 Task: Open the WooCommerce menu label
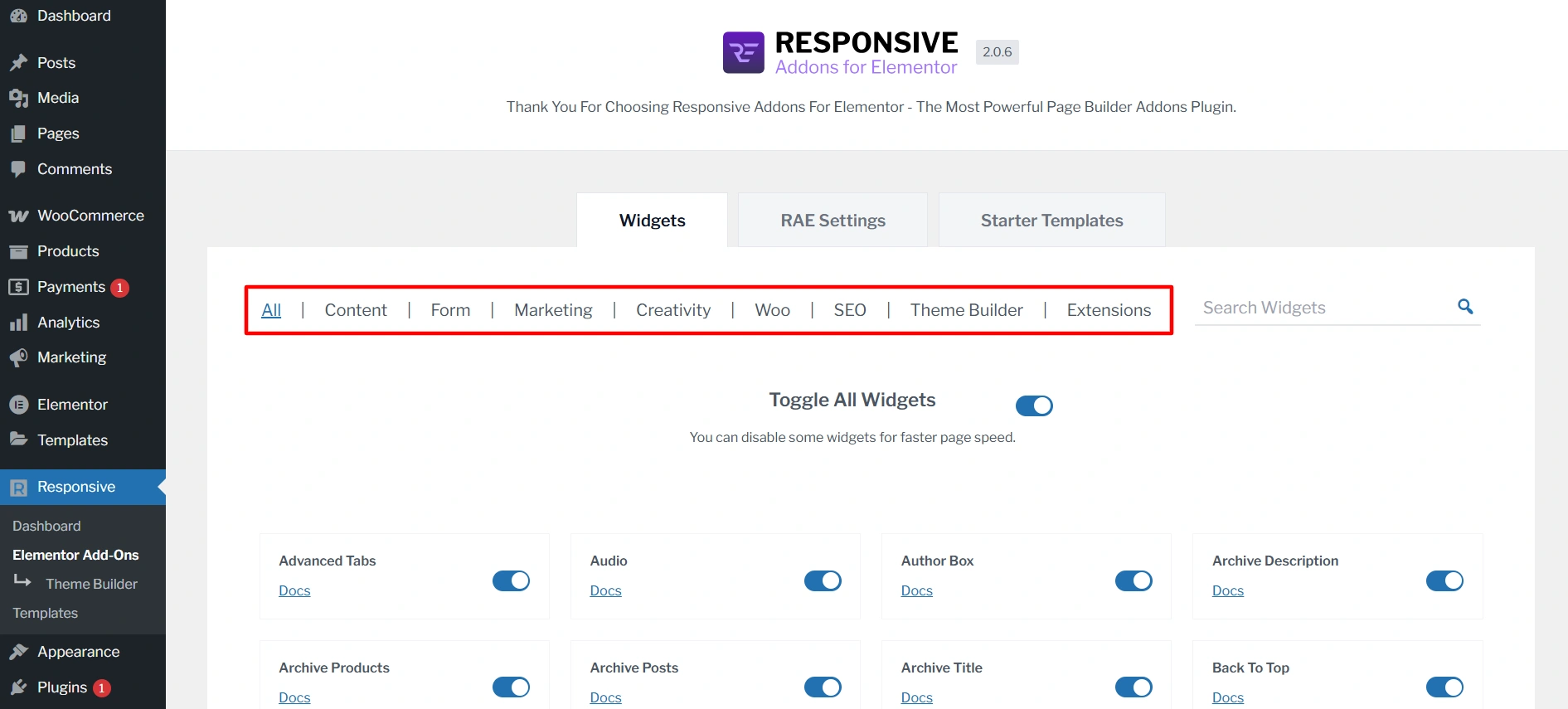coord(90,216)
